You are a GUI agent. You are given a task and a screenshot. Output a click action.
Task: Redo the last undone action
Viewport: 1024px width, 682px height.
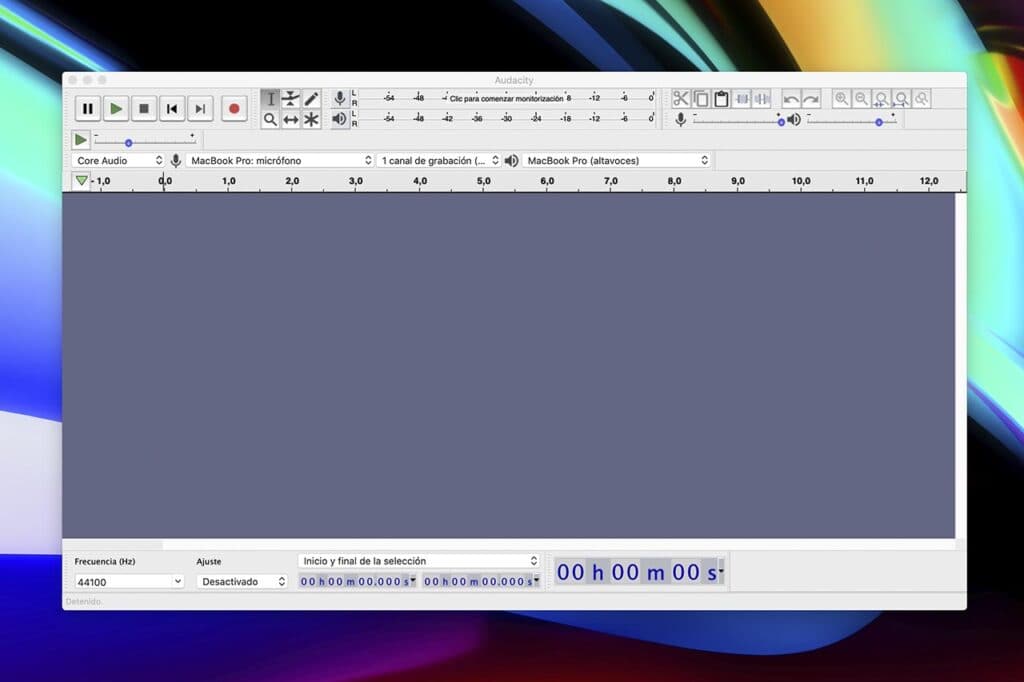pyautogui.click(x=811, y=99)
